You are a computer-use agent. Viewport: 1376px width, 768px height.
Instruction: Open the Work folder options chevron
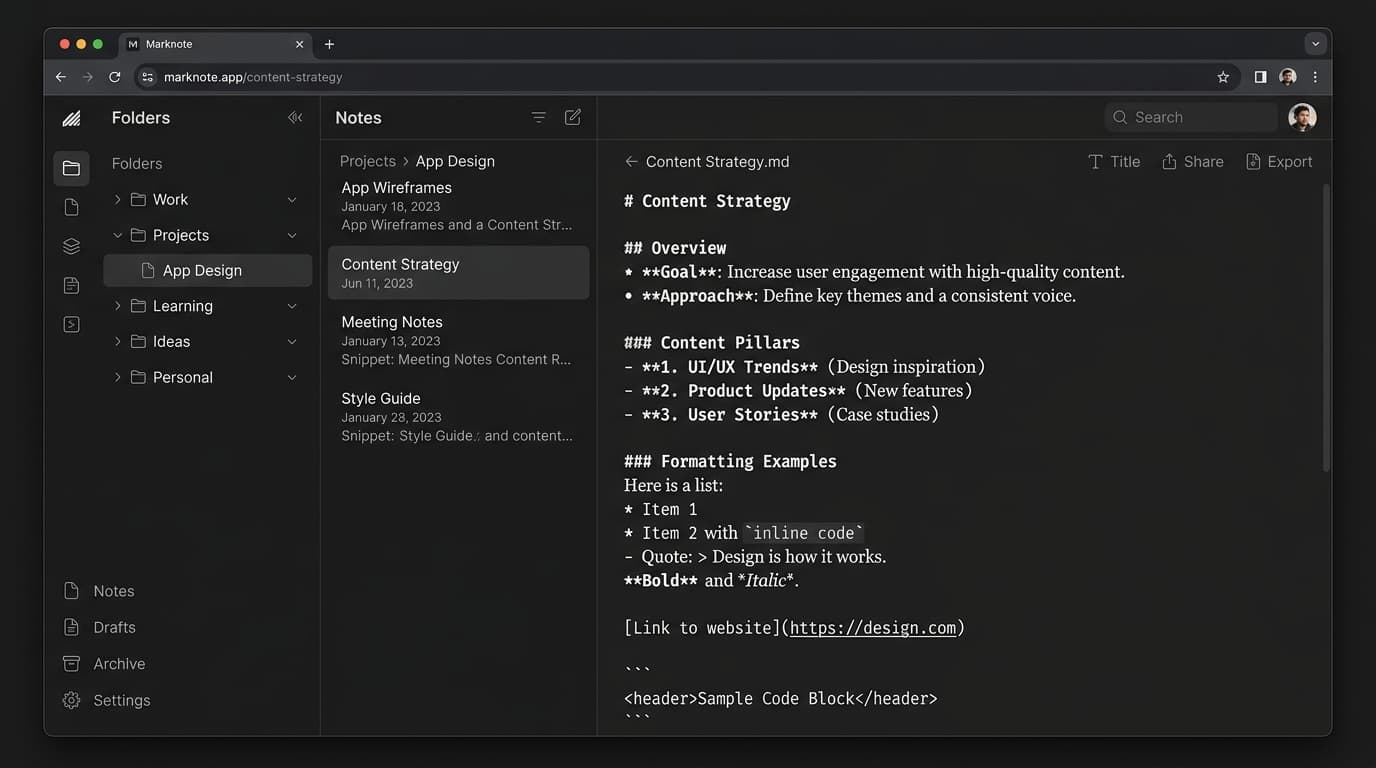pos(292,200)
